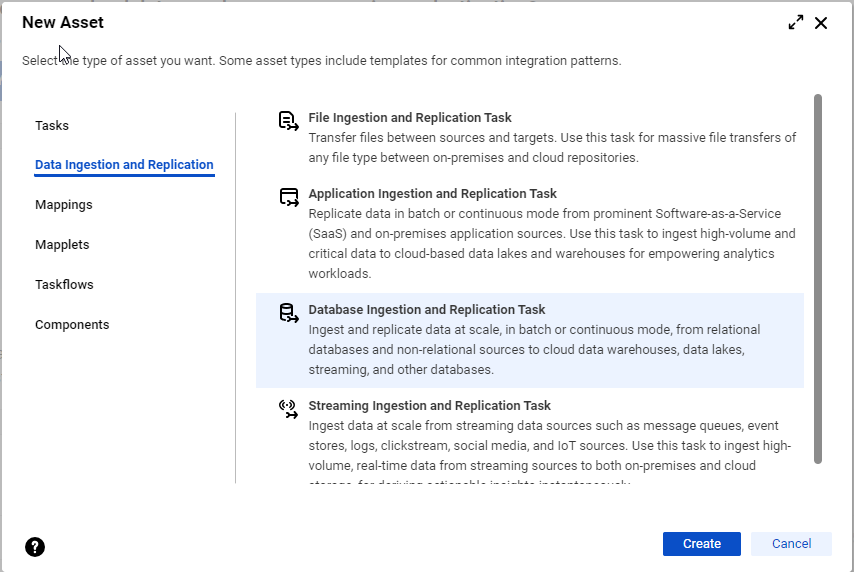Open the Components category
Screen dimensions: 854x572
72,325
